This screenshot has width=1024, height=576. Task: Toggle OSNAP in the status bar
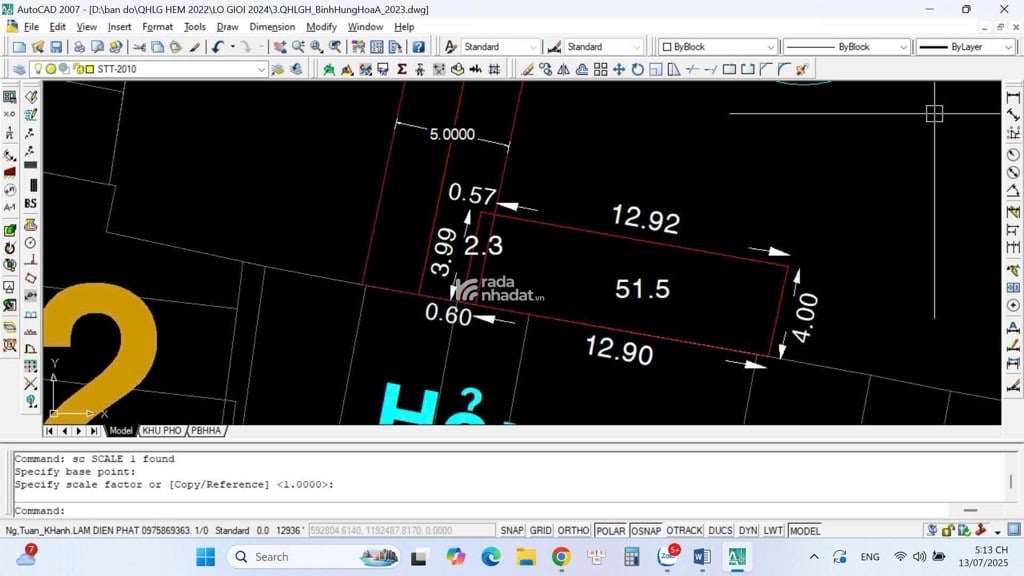pos(646,531)
